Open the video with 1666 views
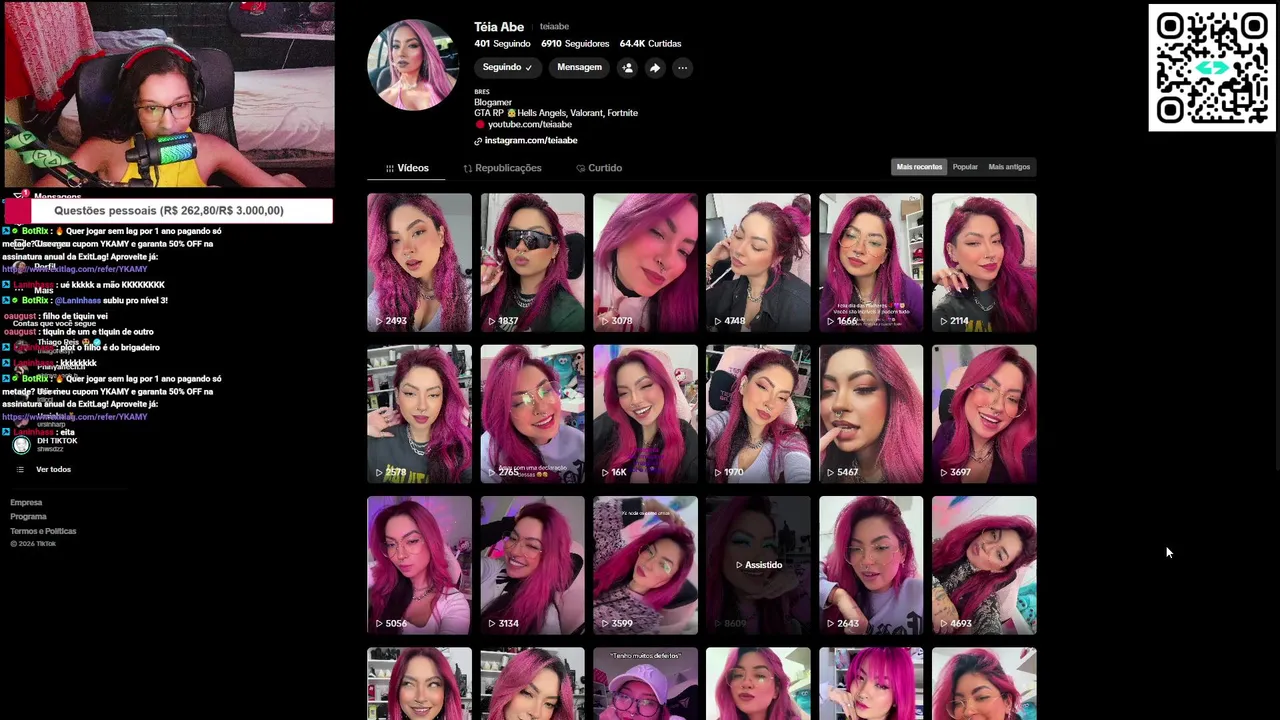Screen dimensions: 1280x720 point(871,262)
